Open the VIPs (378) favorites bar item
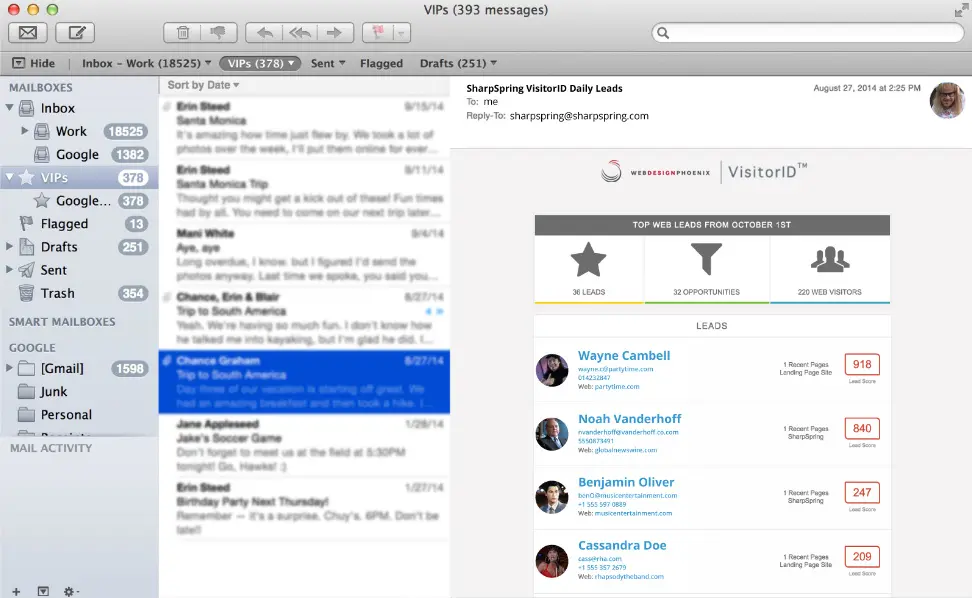The width and height of the screenshot is (972, 598). (260, 63)
